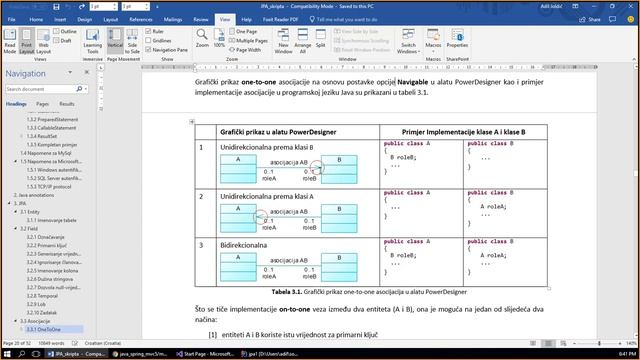Select Vertical page movement

(115, 40)
